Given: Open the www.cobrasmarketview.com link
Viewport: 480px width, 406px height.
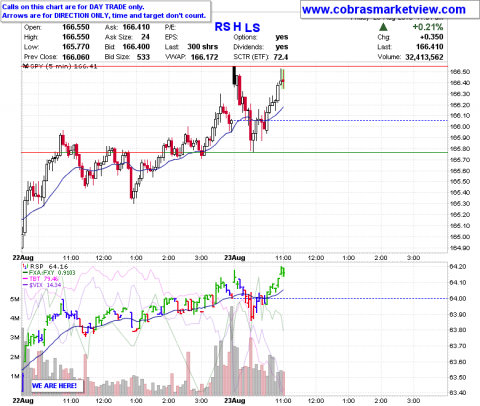Looking at the screenshot, I should (x=383, y=10).
